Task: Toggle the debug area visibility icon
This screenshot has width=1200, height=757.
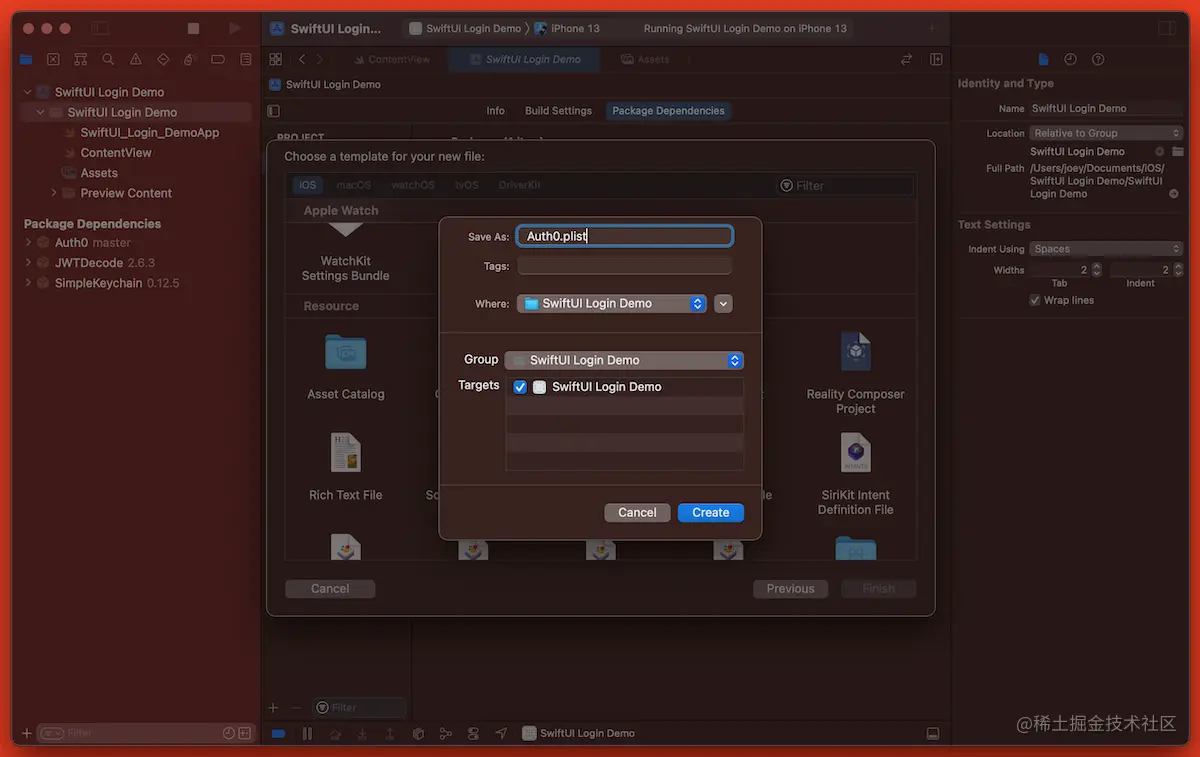Action: tap(933, 734)
